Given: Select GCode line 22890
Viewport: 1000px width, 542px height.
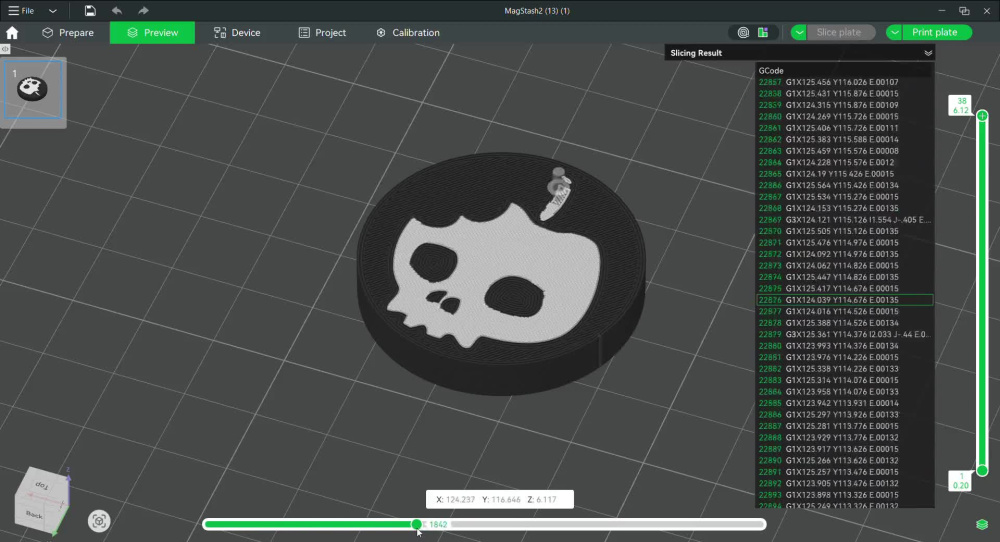Looking at the screenshot, I should (844, 460).
